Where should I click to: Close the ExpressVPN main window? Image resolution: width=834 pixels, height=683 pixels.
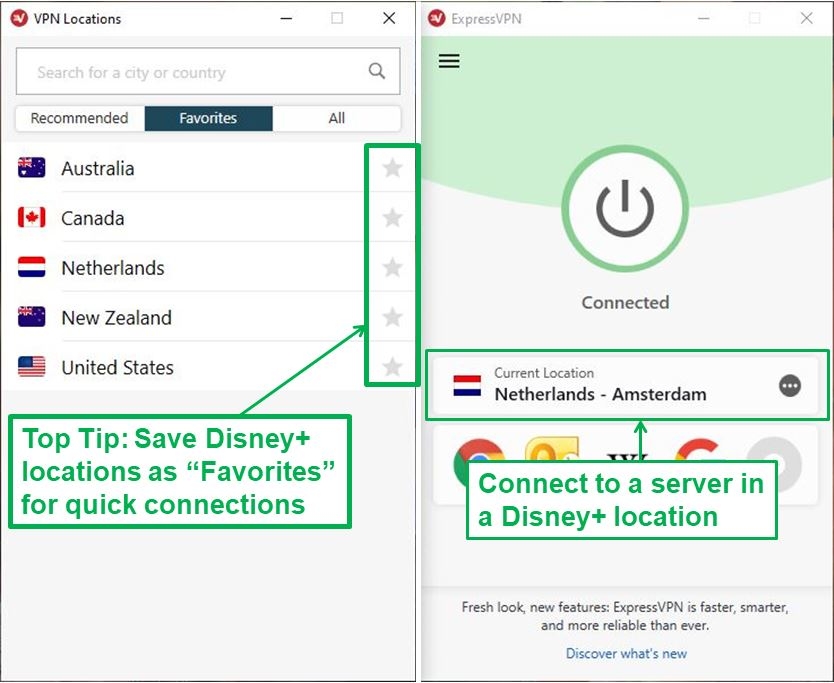click(806, 19)
